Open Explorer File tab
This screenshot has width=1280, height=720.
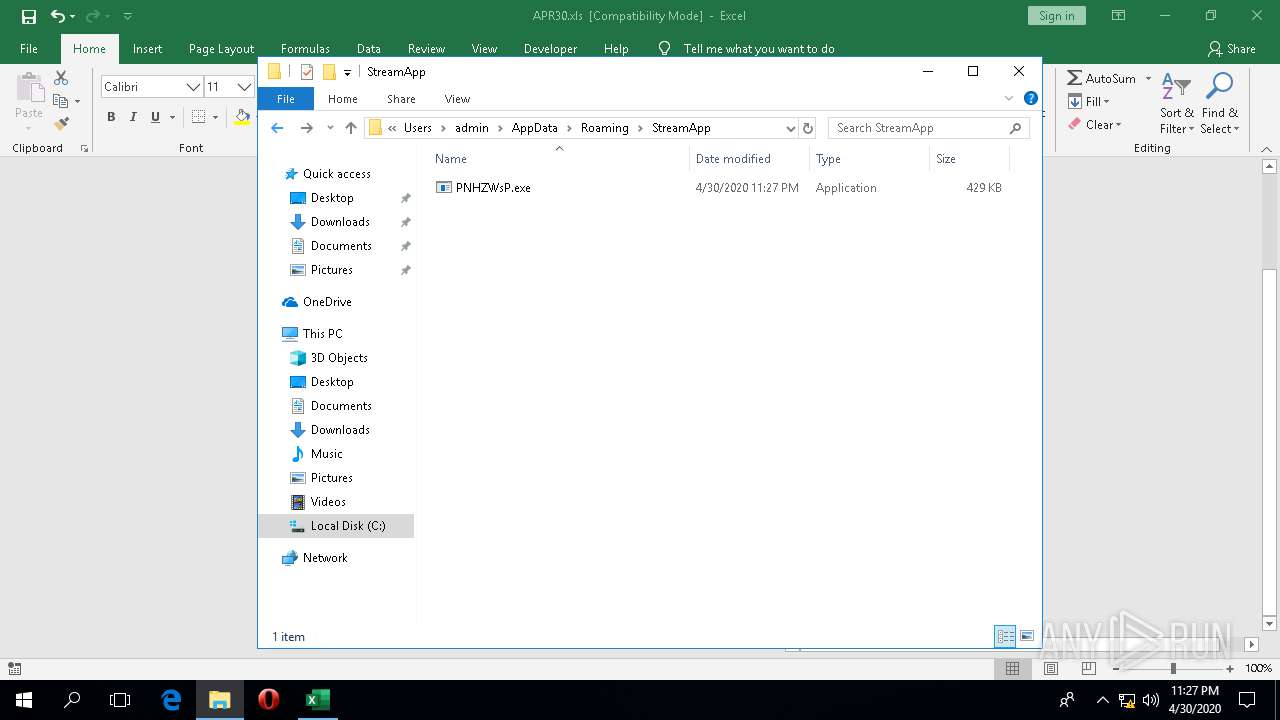[x=286, y=99]
